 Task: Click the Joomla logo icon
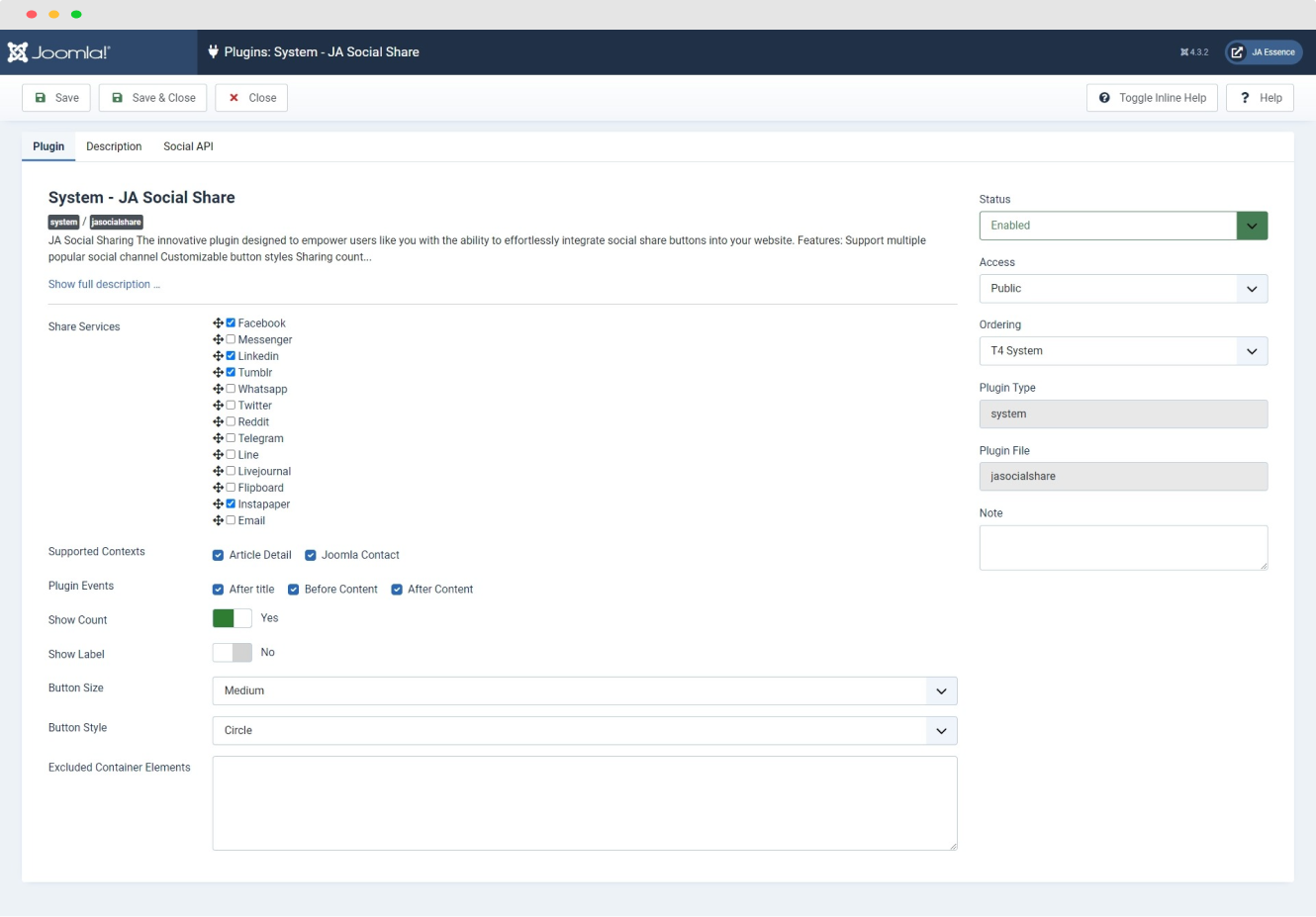tap(18, 52)
